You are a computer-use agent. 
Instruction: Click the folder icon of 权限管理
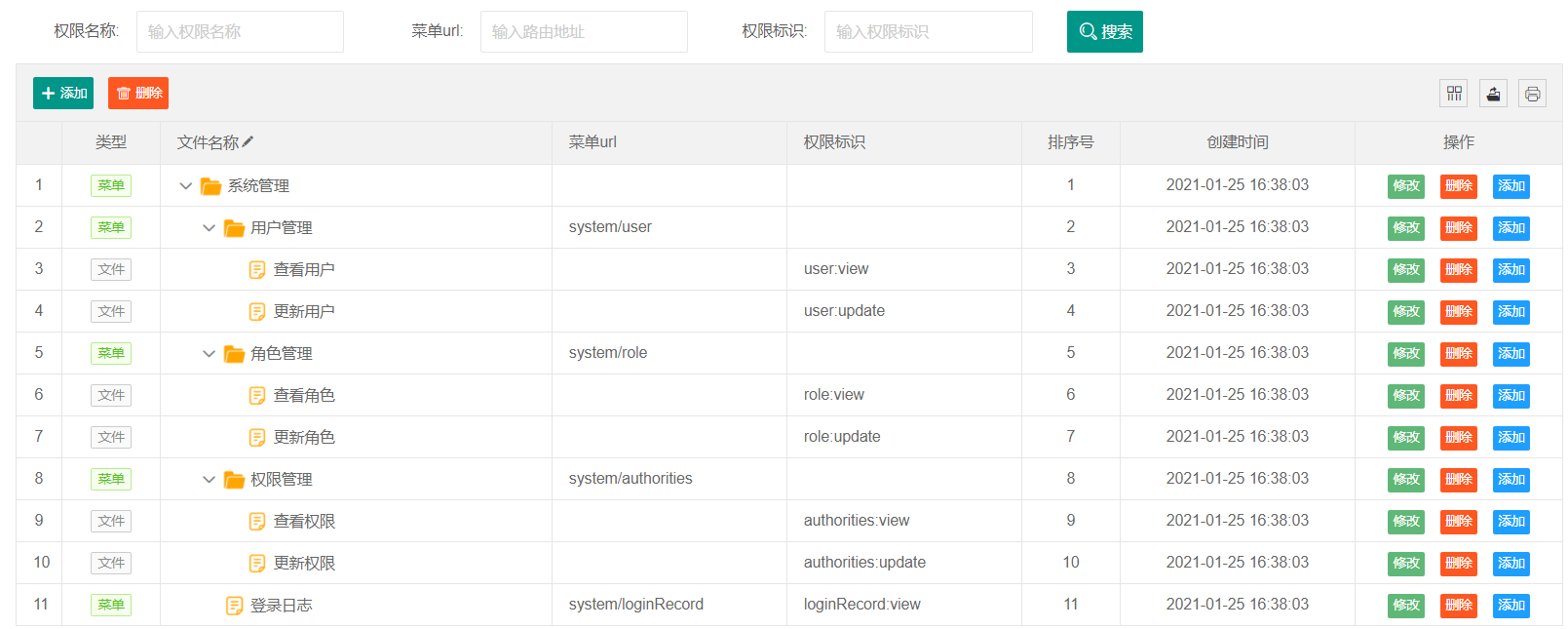[234, 480]
